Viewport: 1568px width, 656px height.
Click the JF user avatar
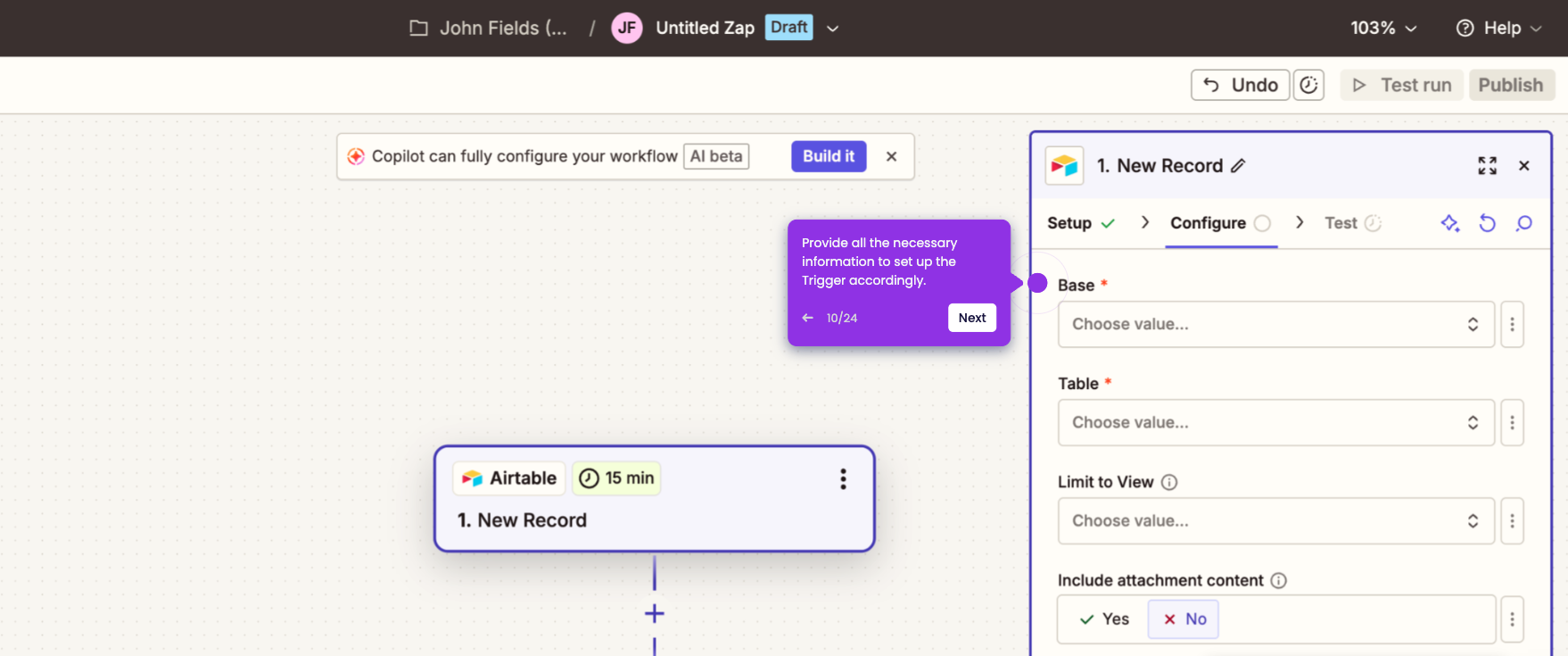tap(627, 28)
